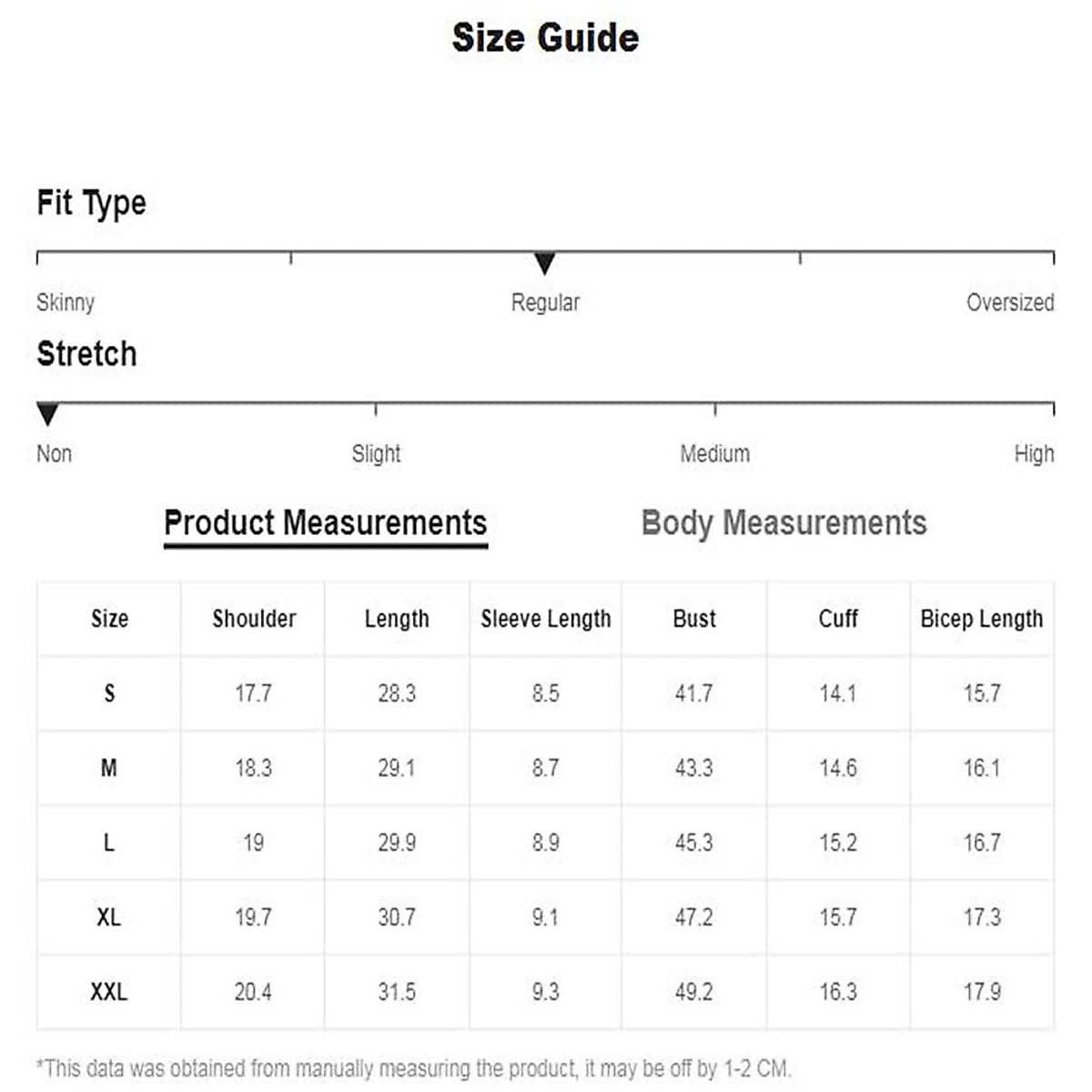Click the Bicep Length column header
1092x1092 pixels.
pos(981,619)
